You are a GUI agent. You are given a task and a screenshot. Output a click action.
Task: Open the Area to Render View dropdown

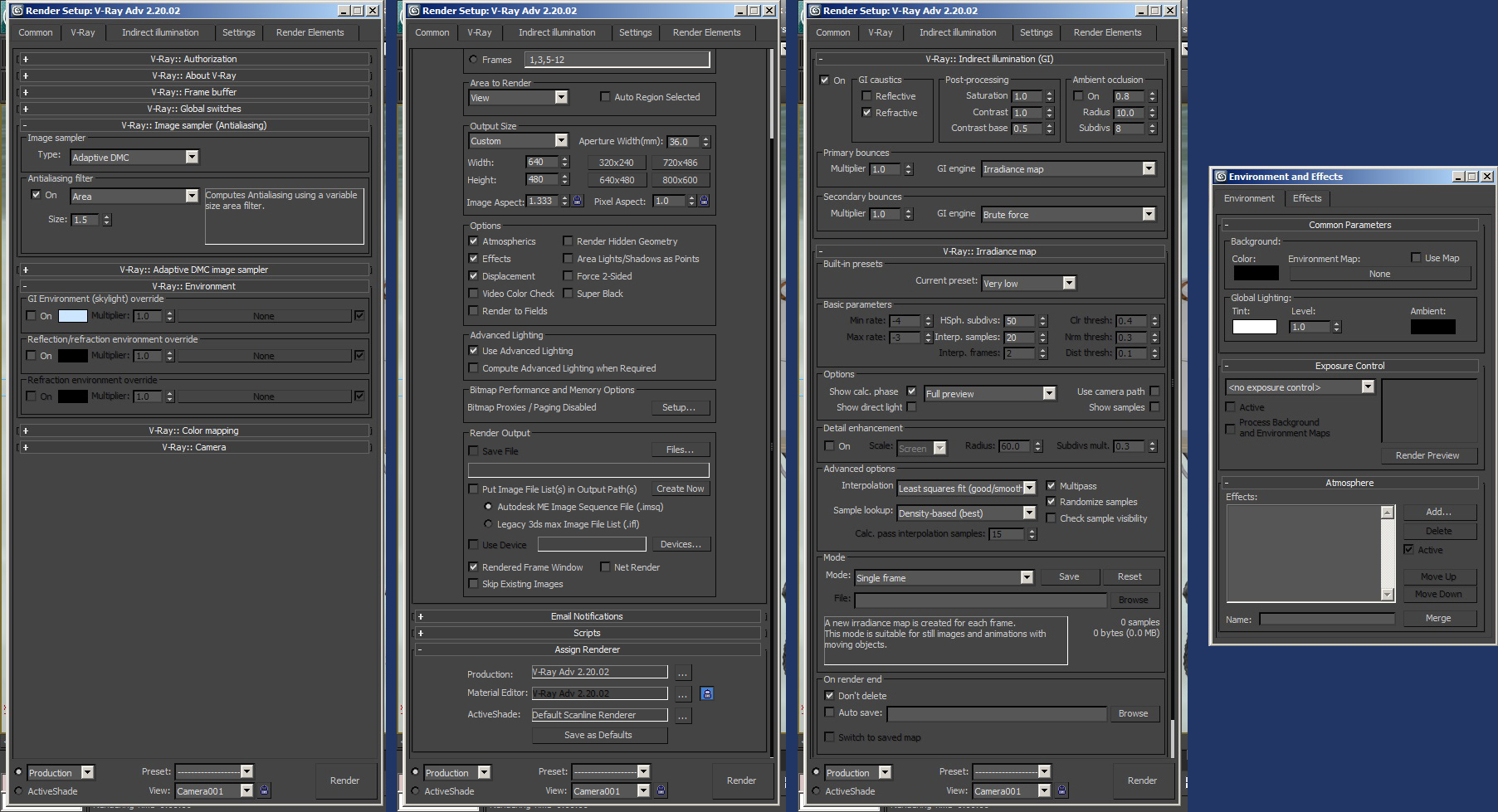(519, 98)
